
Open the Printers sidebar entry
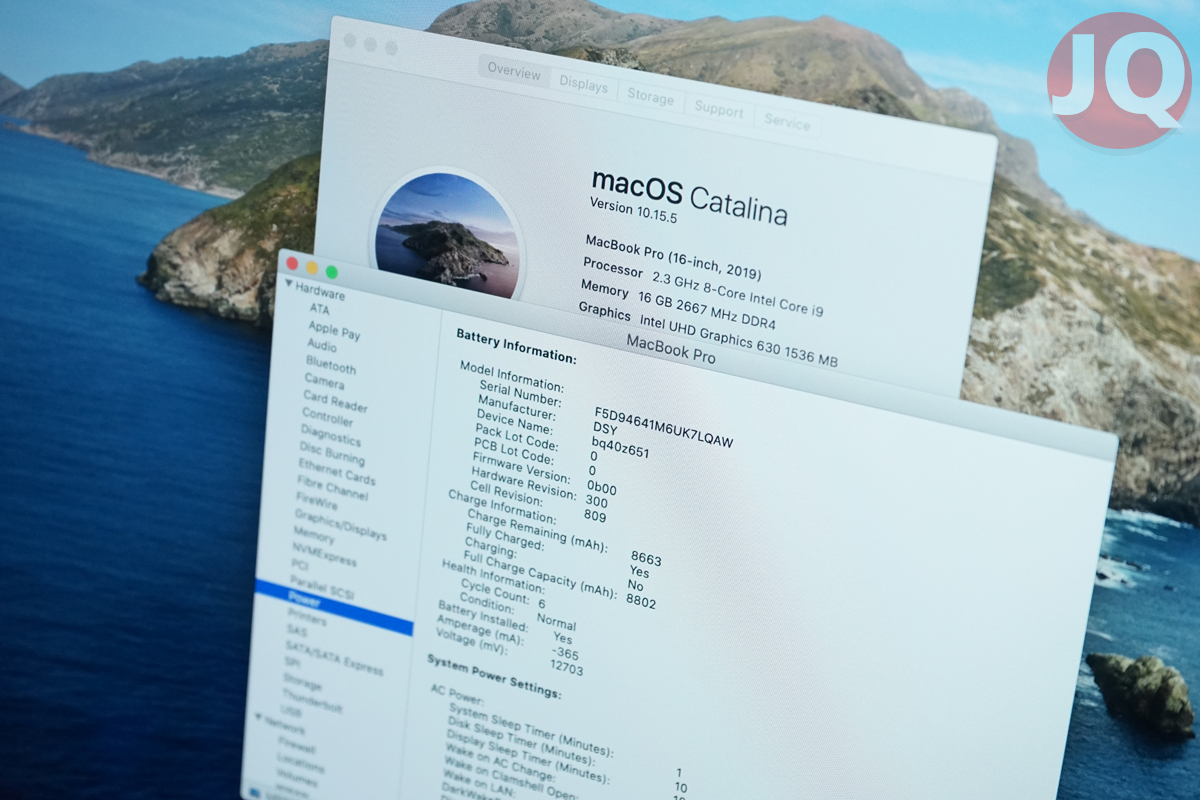coord(306,620)
